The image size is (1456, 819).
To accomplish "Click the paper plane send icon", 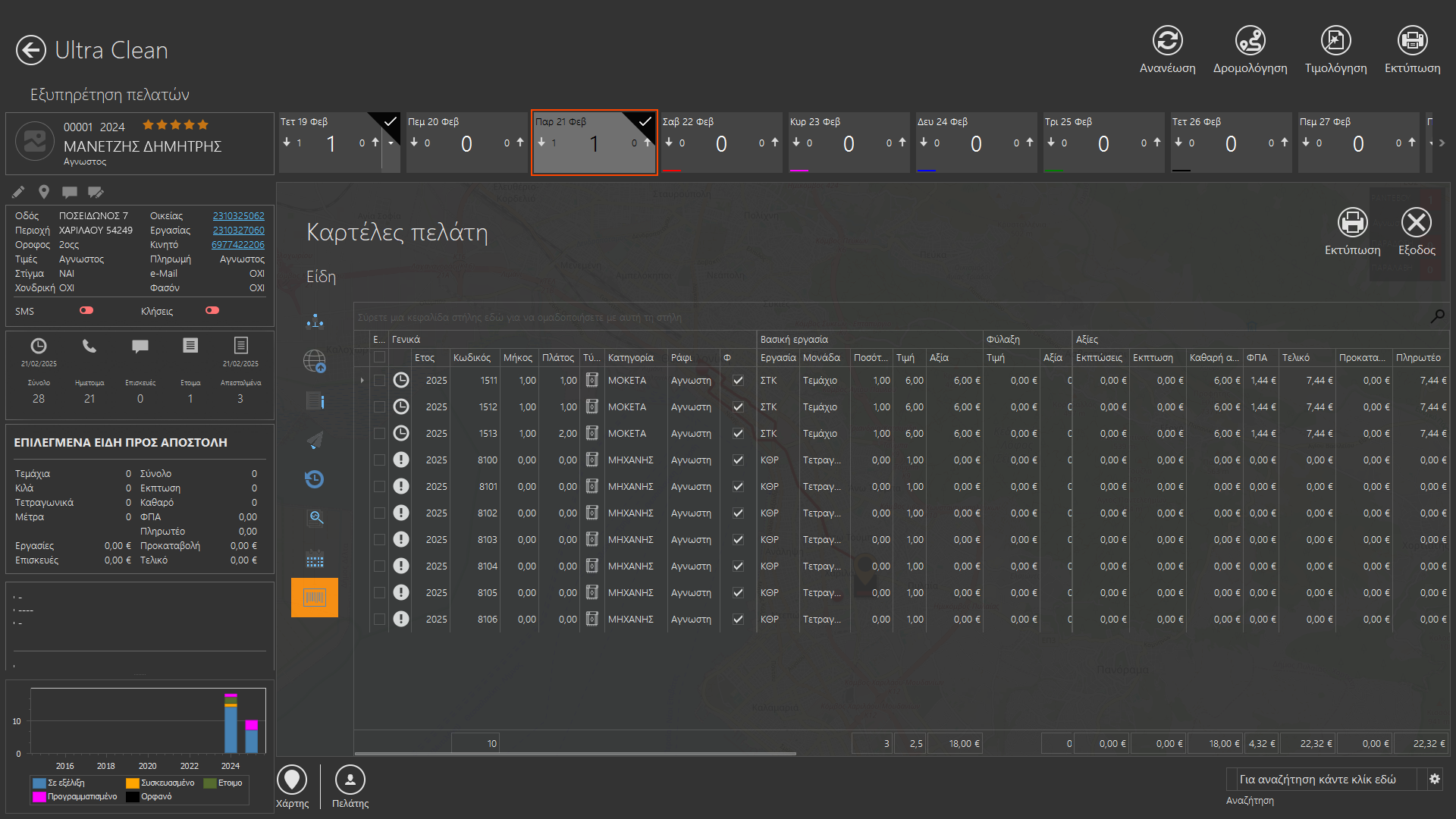I will tap(315, 440).
